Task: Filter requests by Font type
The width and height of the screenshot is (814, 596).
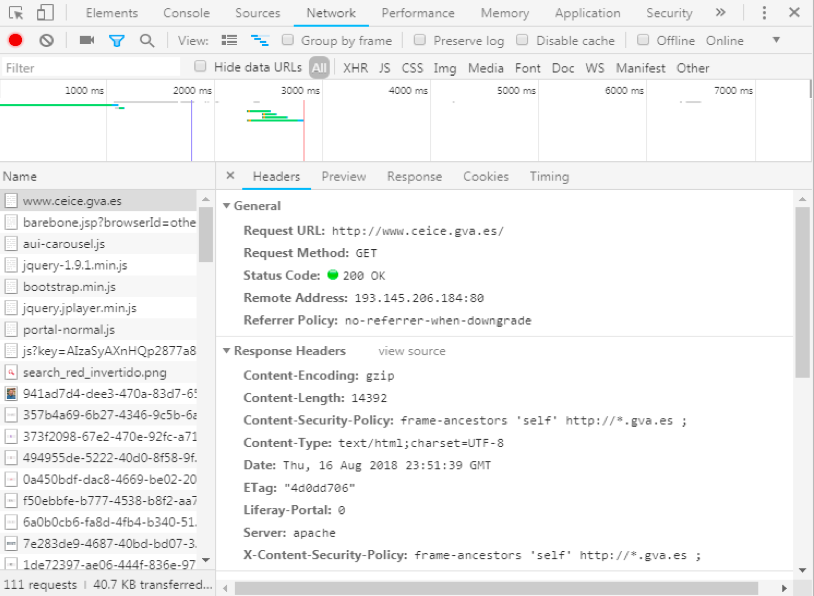Action: [527, 68]
